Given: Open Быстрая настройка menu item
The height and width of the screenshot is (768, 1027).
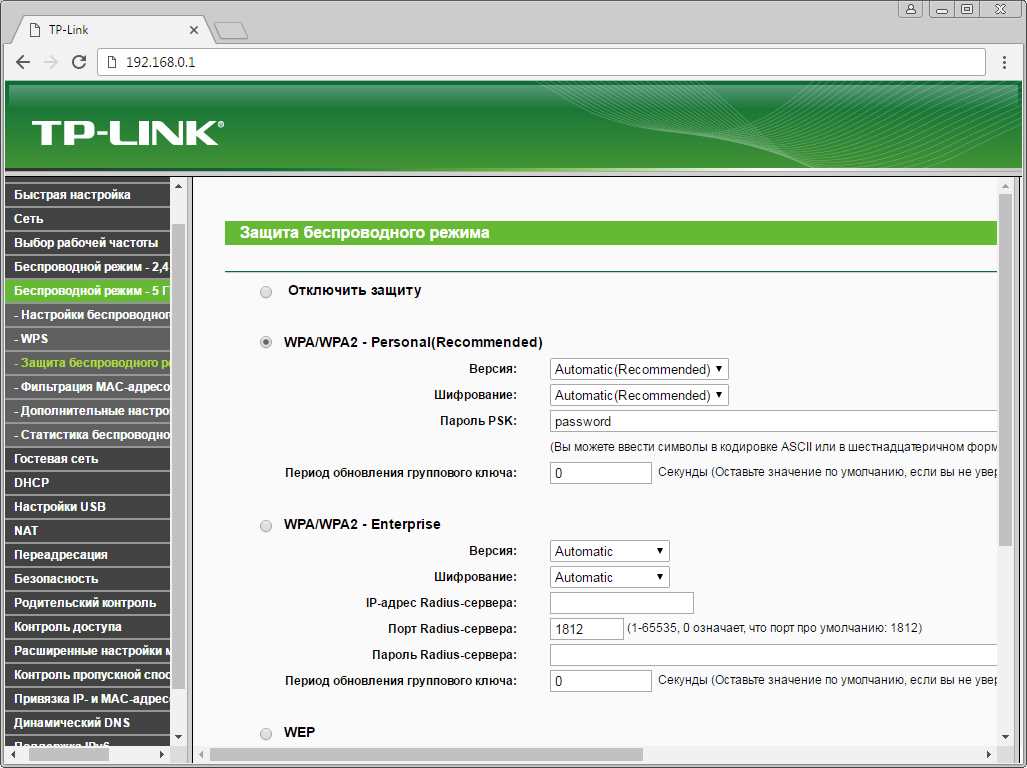Looking at the screenshot, I should pos(87,195).
